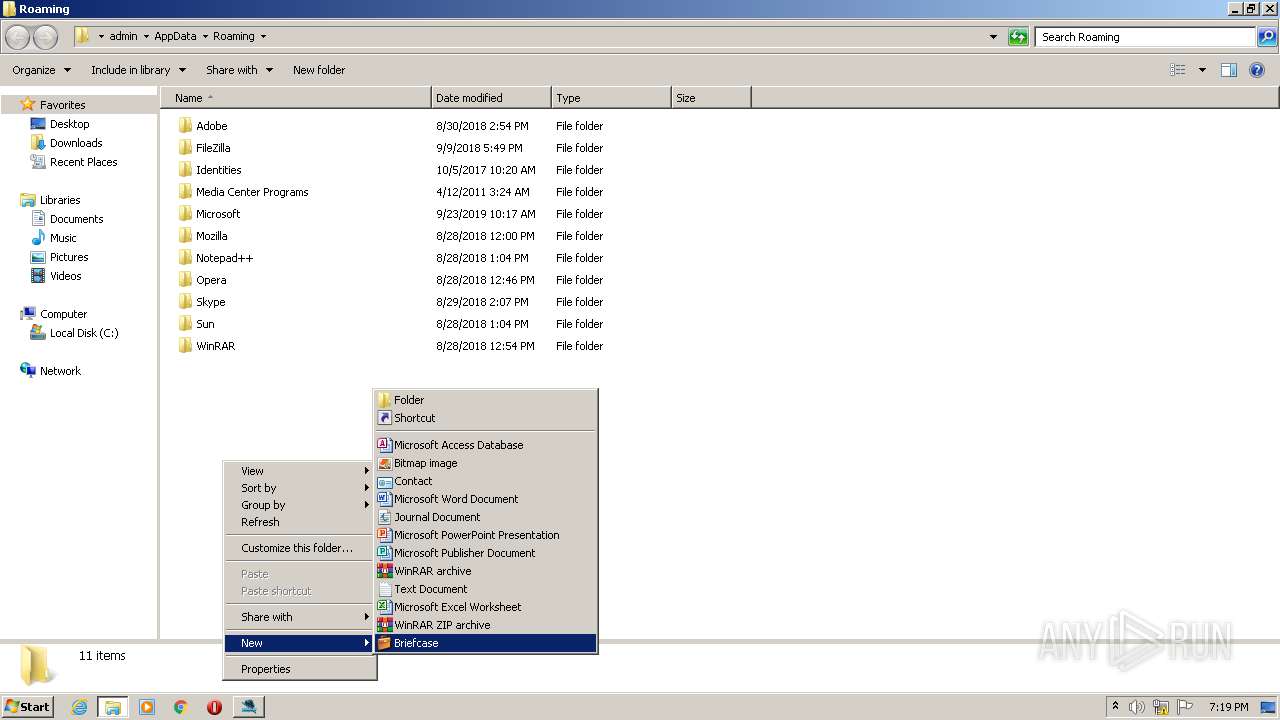Choose WinRAR ZIP archive entry

click(486, 625)
